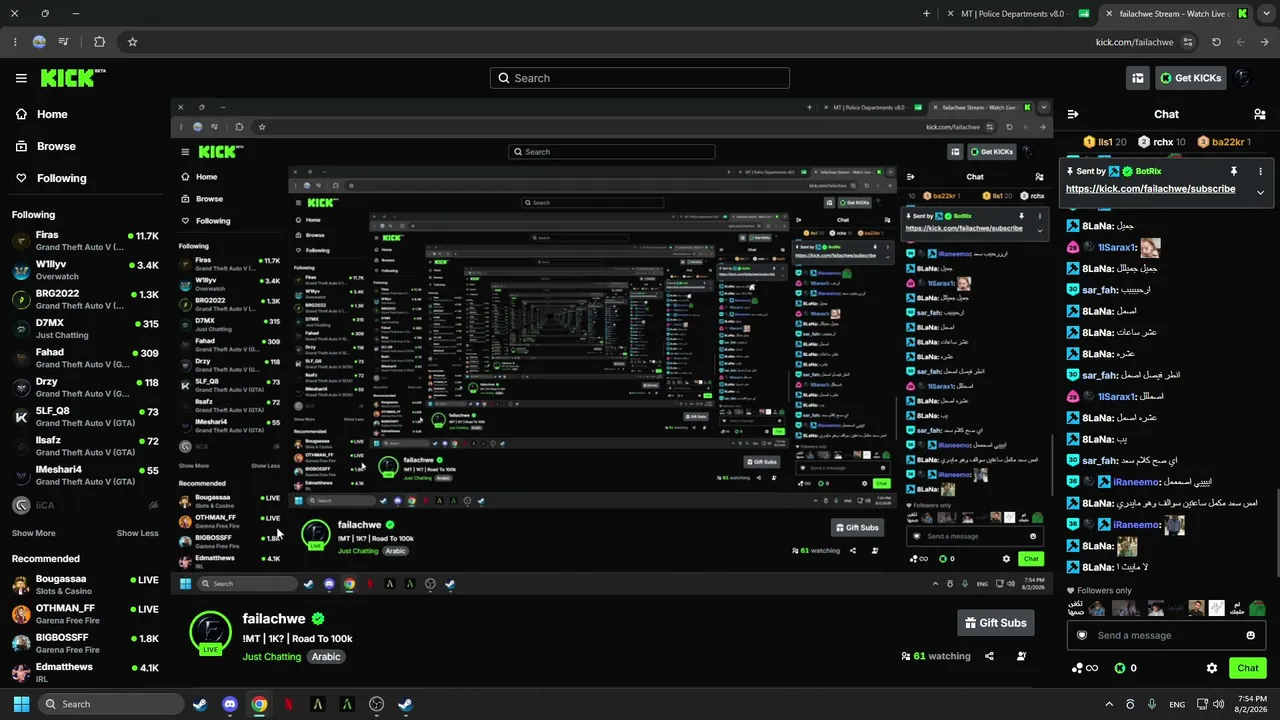Open browser extensions puzzle icon
Image resolution: width=1280 pixels, height=720 pixels.
(x=99, y=42)
